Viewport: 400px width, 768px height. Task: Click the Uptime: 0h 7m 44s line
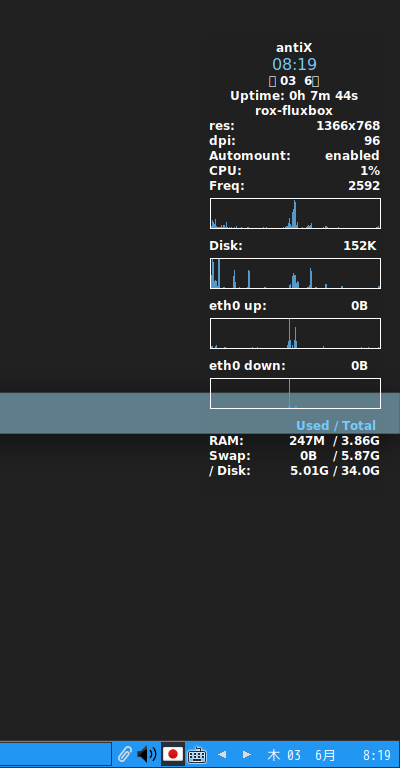click(294, 96)
